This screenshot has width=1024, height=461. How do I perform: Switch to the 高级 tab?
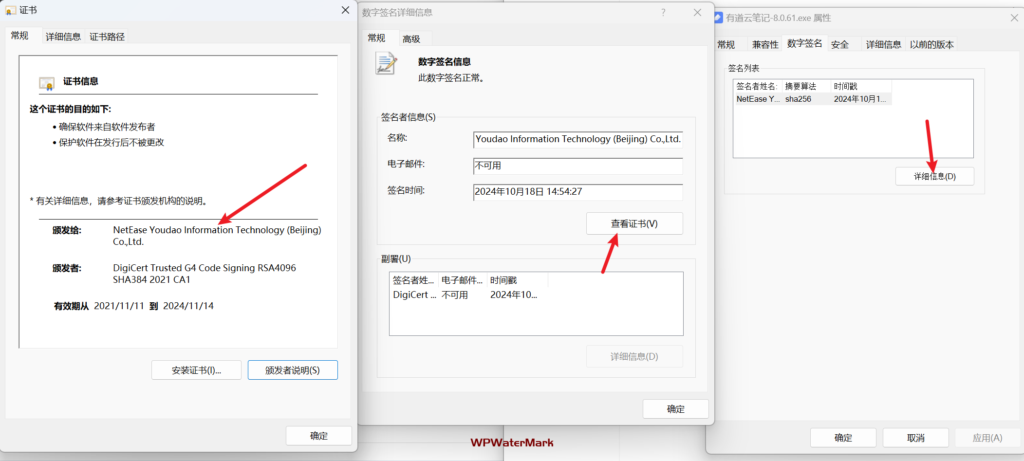pos(411,39)
